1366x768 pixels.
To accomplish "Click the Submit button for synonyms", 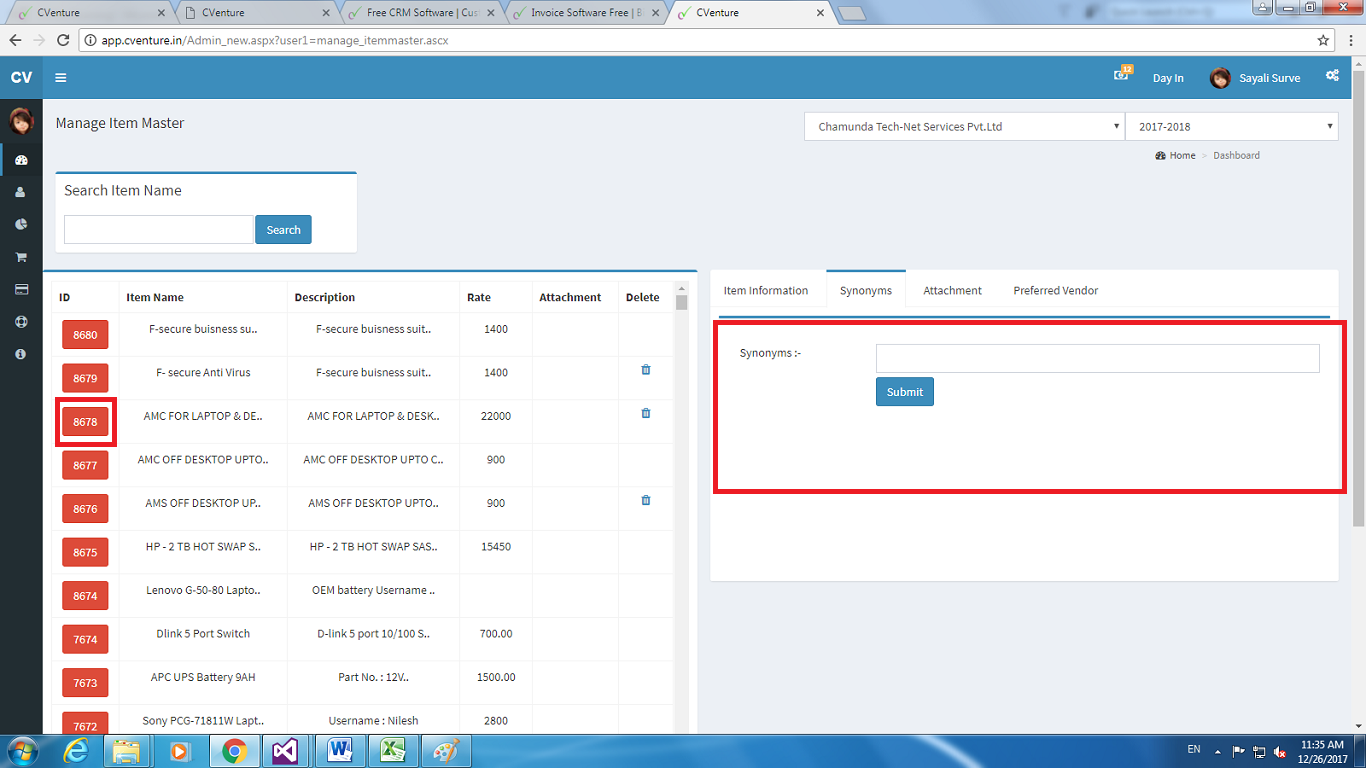I will (x=905, y=392).
